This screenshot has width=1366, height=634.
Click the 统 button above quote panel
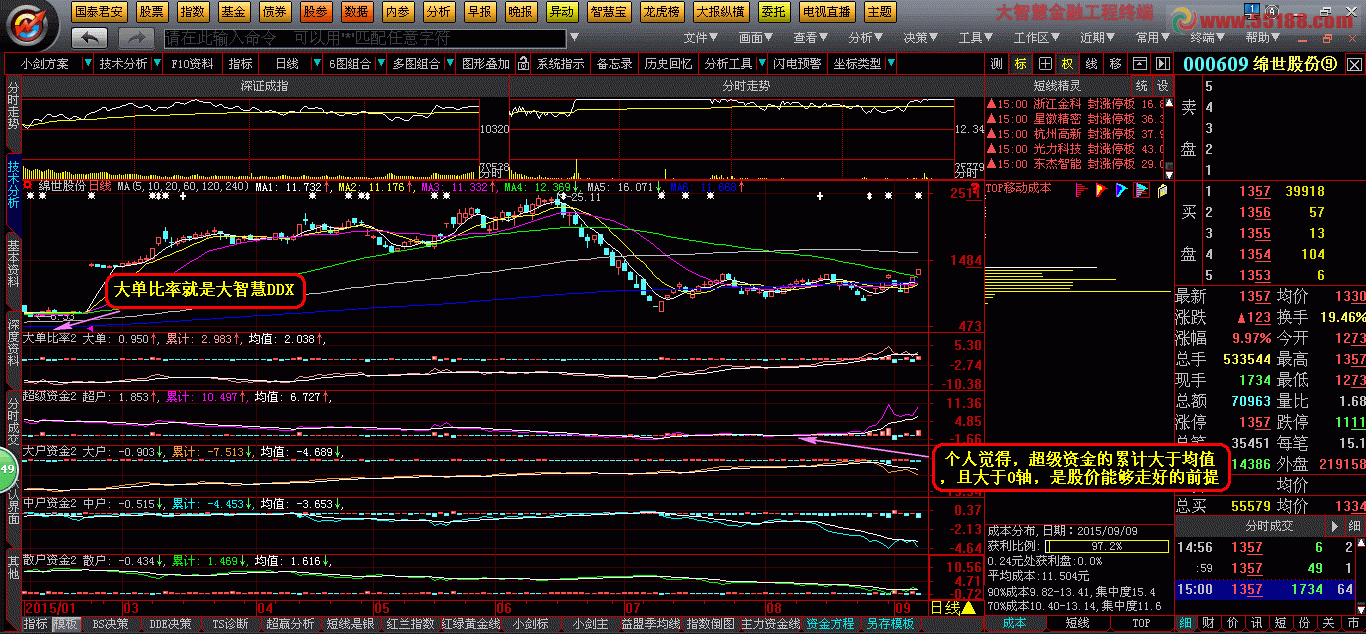click(1141, 86)
